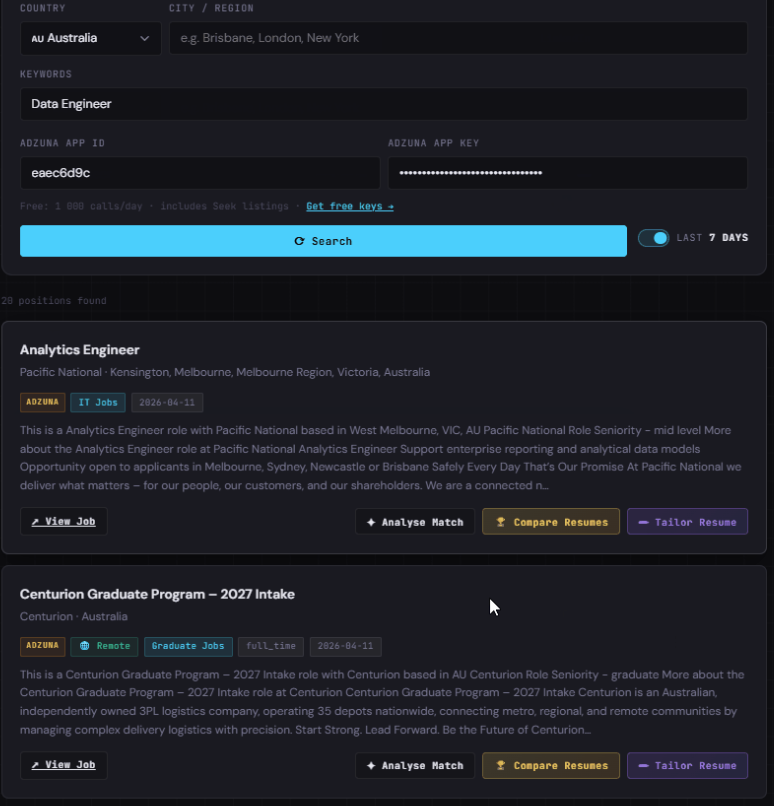Viewport: 774px width, 806px height.
Task: Click Tailor Resume for Centurion Graduate Program
Action: (x=688, y=765)
